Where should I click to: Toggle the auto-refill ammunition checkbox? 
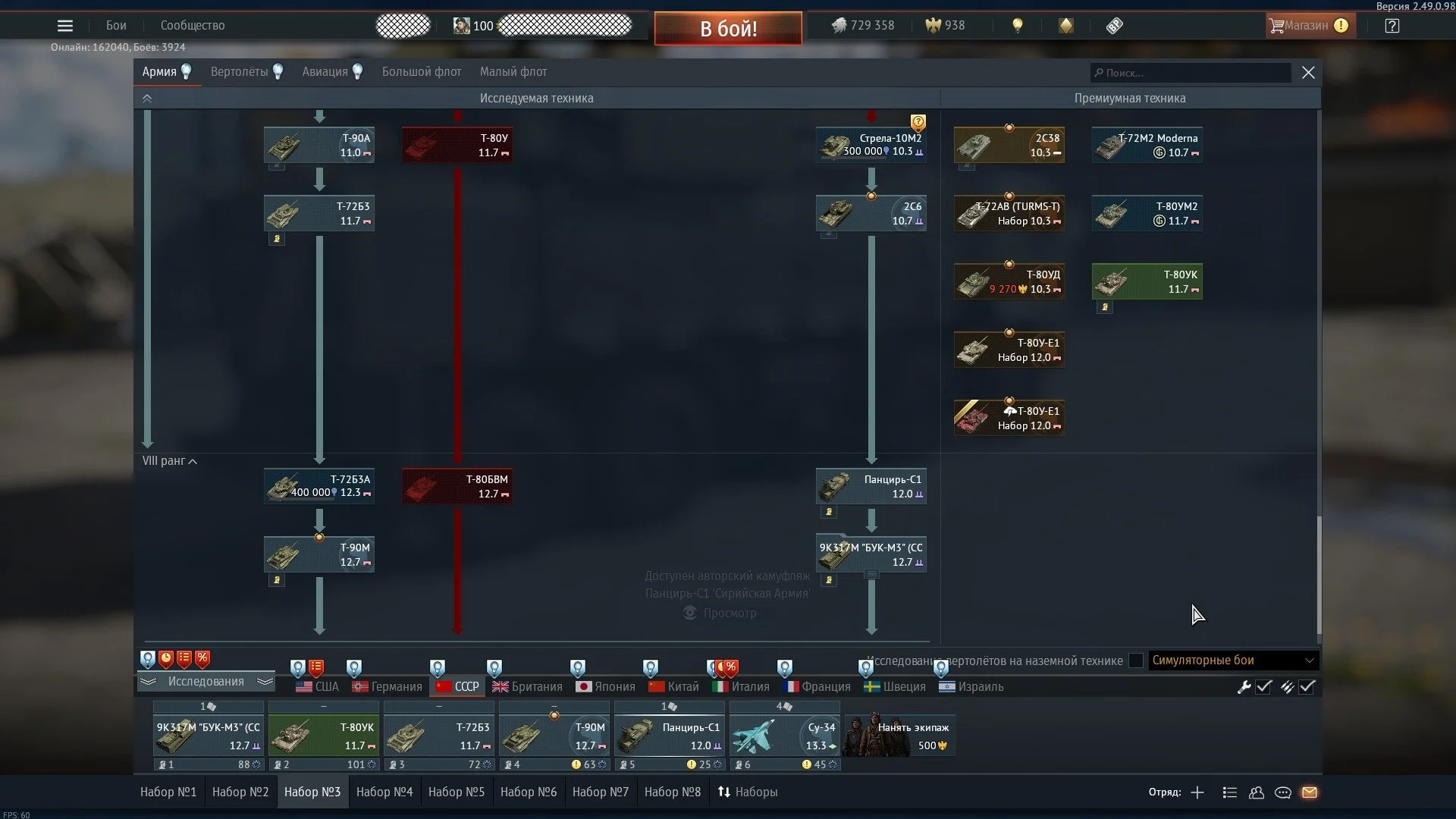pos(1307,687)
